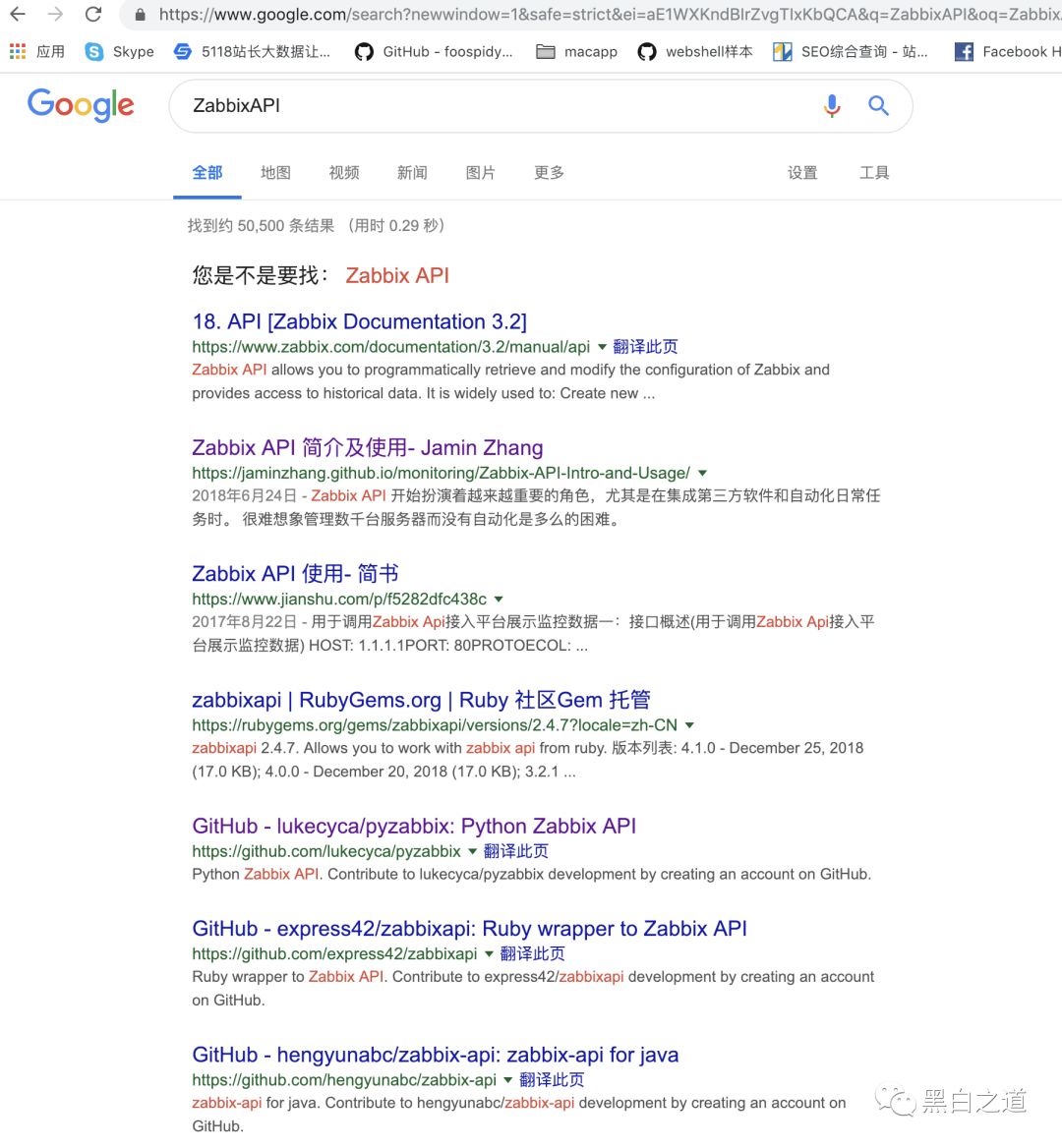Click the suggested spelling Zabbix API
Viewport: 1062px width, 1148px height.
click(397, 275)
